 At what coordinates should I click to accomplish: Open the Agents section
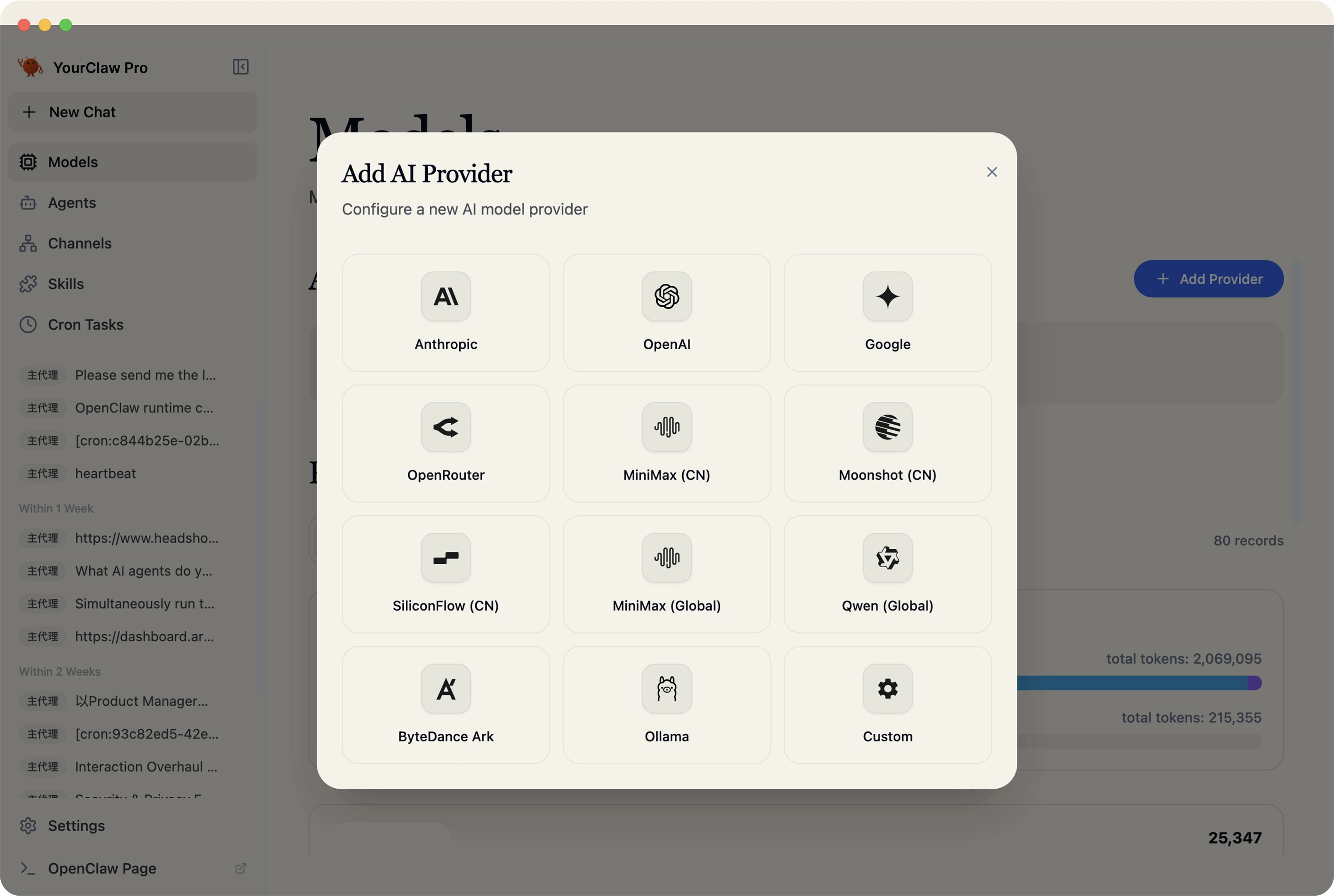pos(72,203)
